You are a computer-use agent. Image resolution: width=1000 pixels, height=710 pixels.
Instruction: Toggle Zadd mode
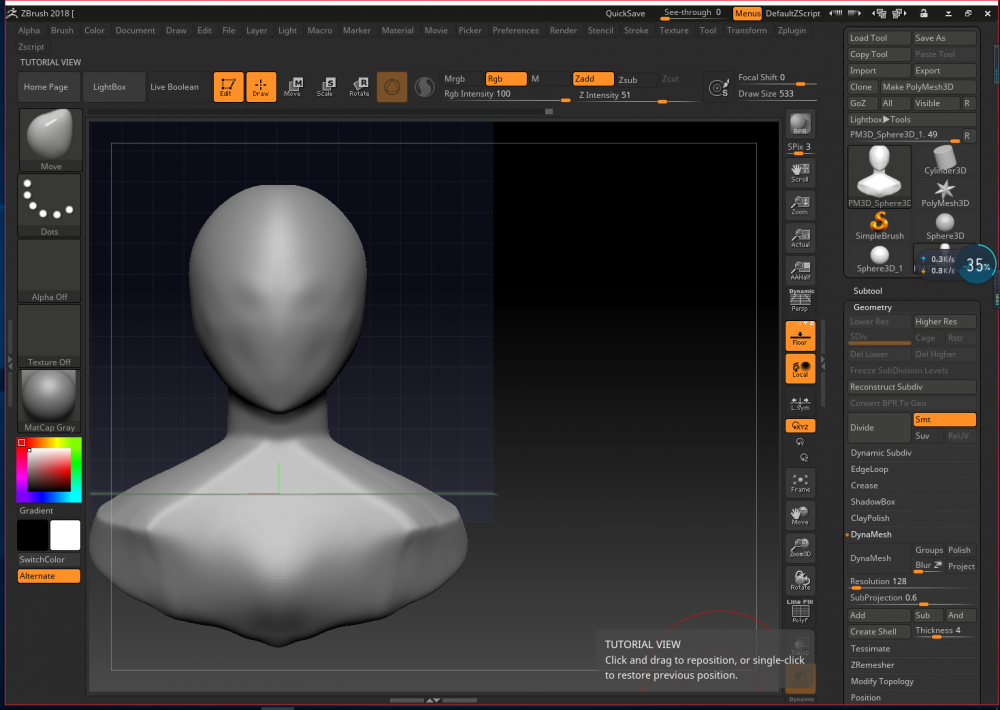pyautogui.click(x=592, y=78)
